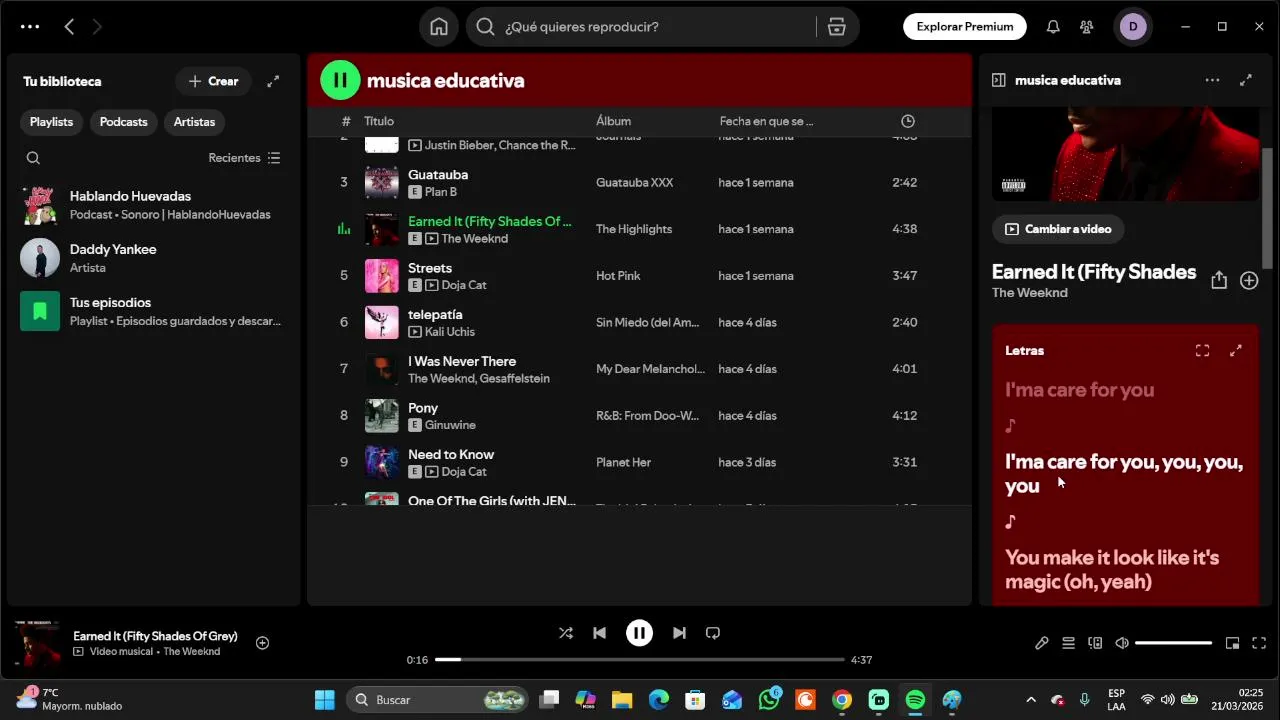Expand the now playing view fullscreen
Screen dimensions: 1280x720
point(1246,80)
